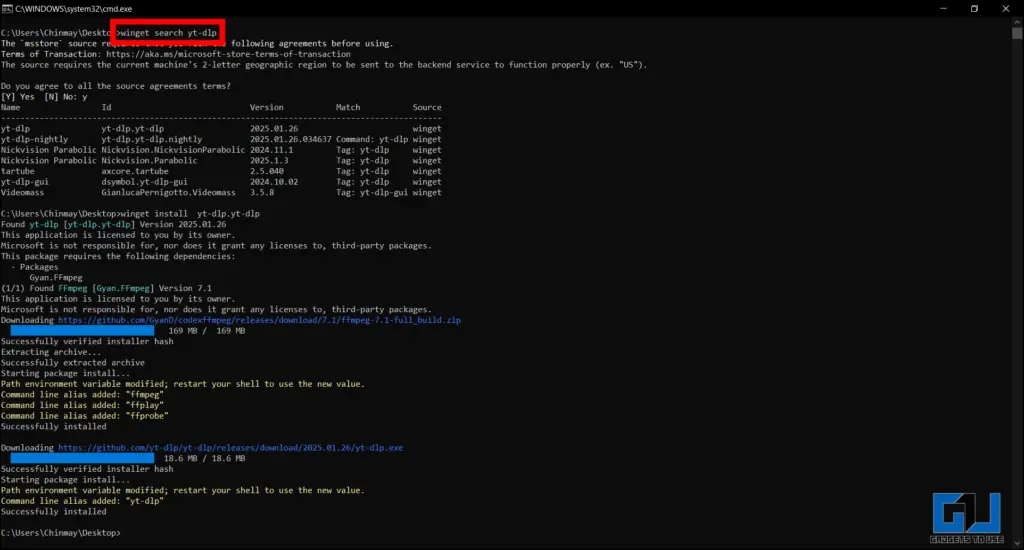Click the 'yt-dlp-nightly' name cell
Screen dimensions: 1024x550
(x=35, y=139)
